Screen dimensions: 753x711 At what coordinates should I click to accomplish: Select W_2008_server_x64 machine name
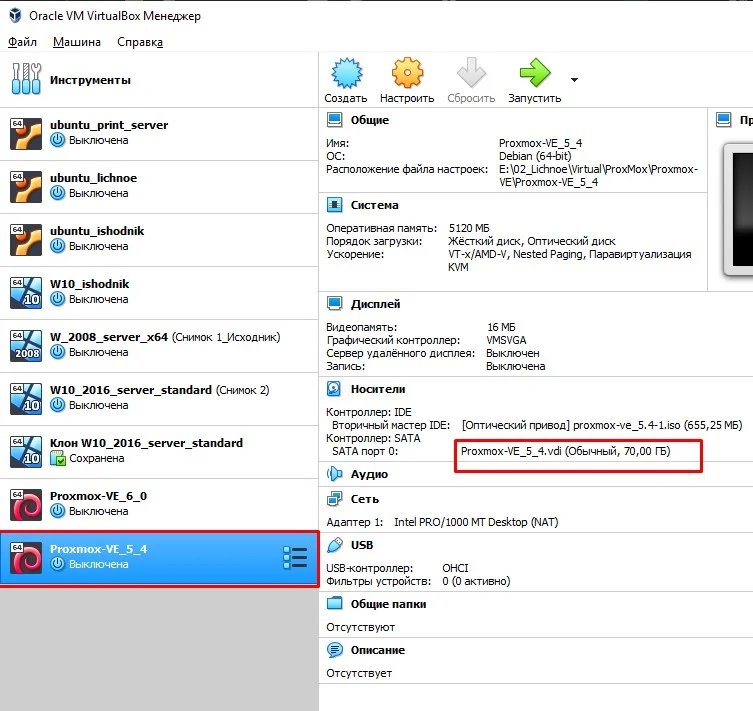pyautogui.click(x=109, y=337)
